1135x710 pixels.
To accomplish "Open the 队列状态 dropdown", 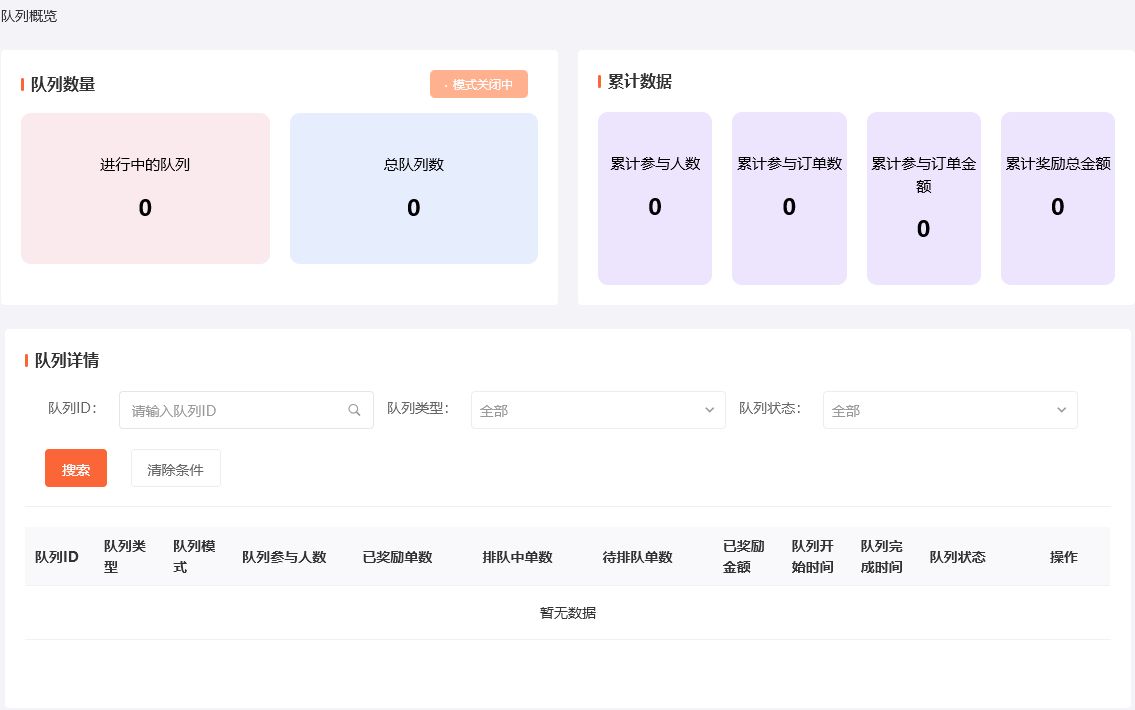I will (x=950, y=410).
